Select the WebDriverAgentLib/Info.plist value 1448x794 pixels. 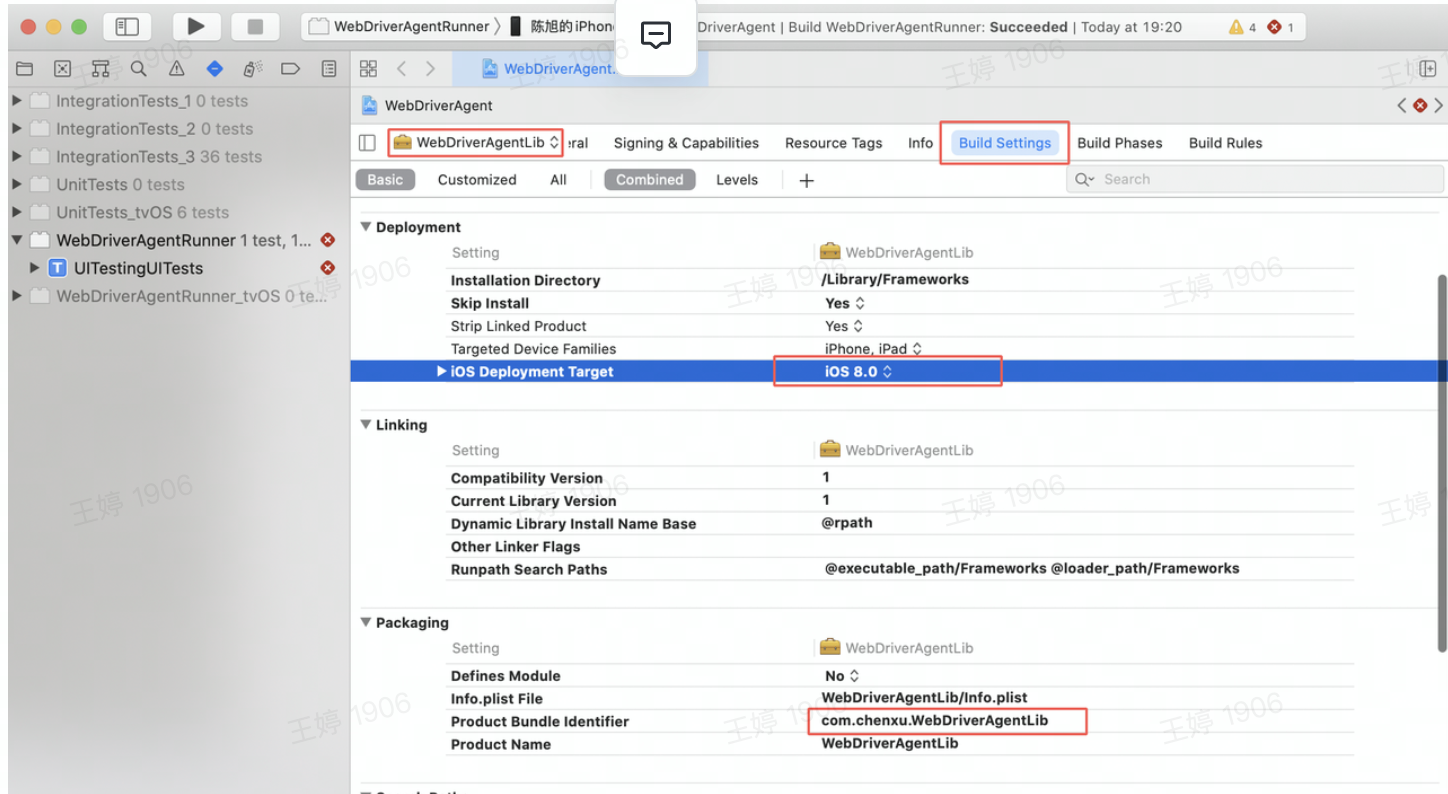(925, 697)
